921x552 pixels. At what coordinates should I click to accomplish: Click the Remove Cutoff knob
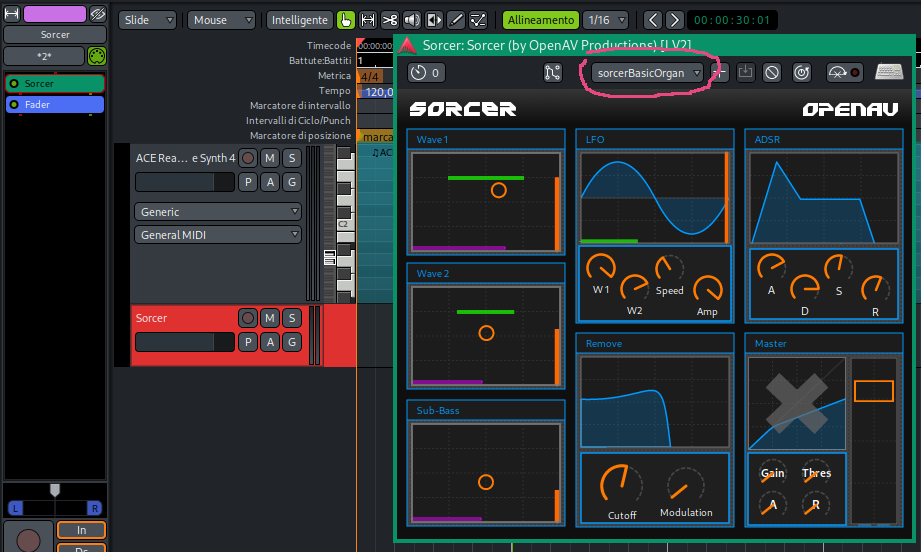point(620,484)
